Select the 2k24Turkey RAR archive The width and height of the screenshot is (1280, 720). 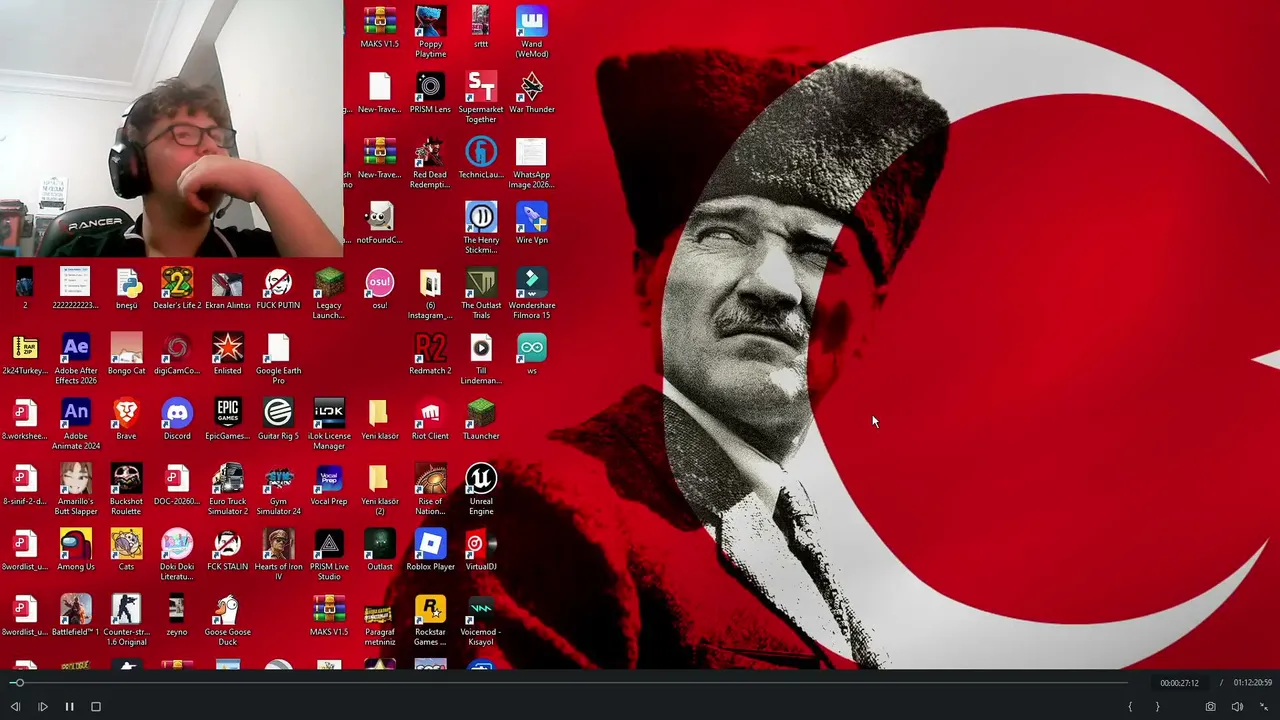pos(25,354)
